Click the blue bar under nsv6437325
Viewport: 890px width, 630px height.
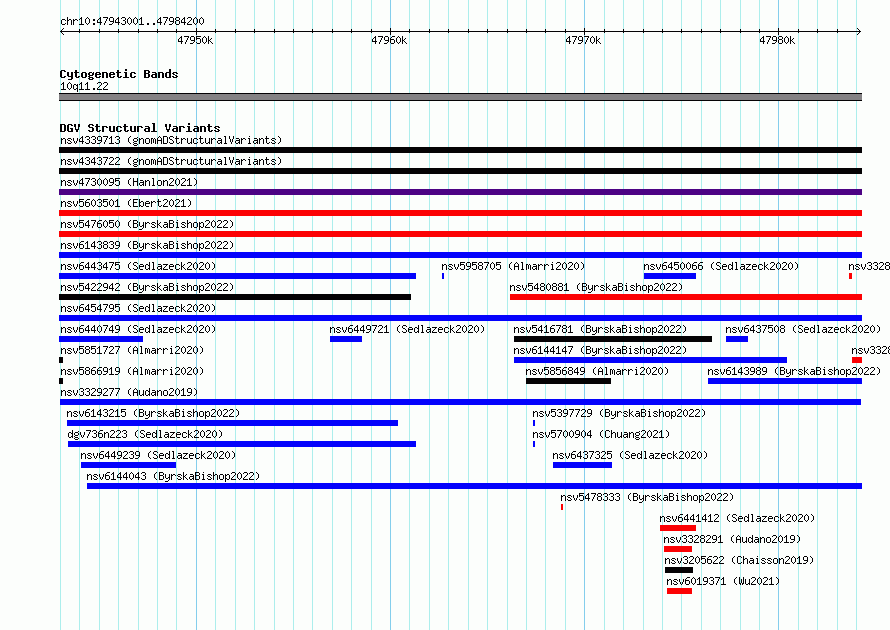click(582, 465)
